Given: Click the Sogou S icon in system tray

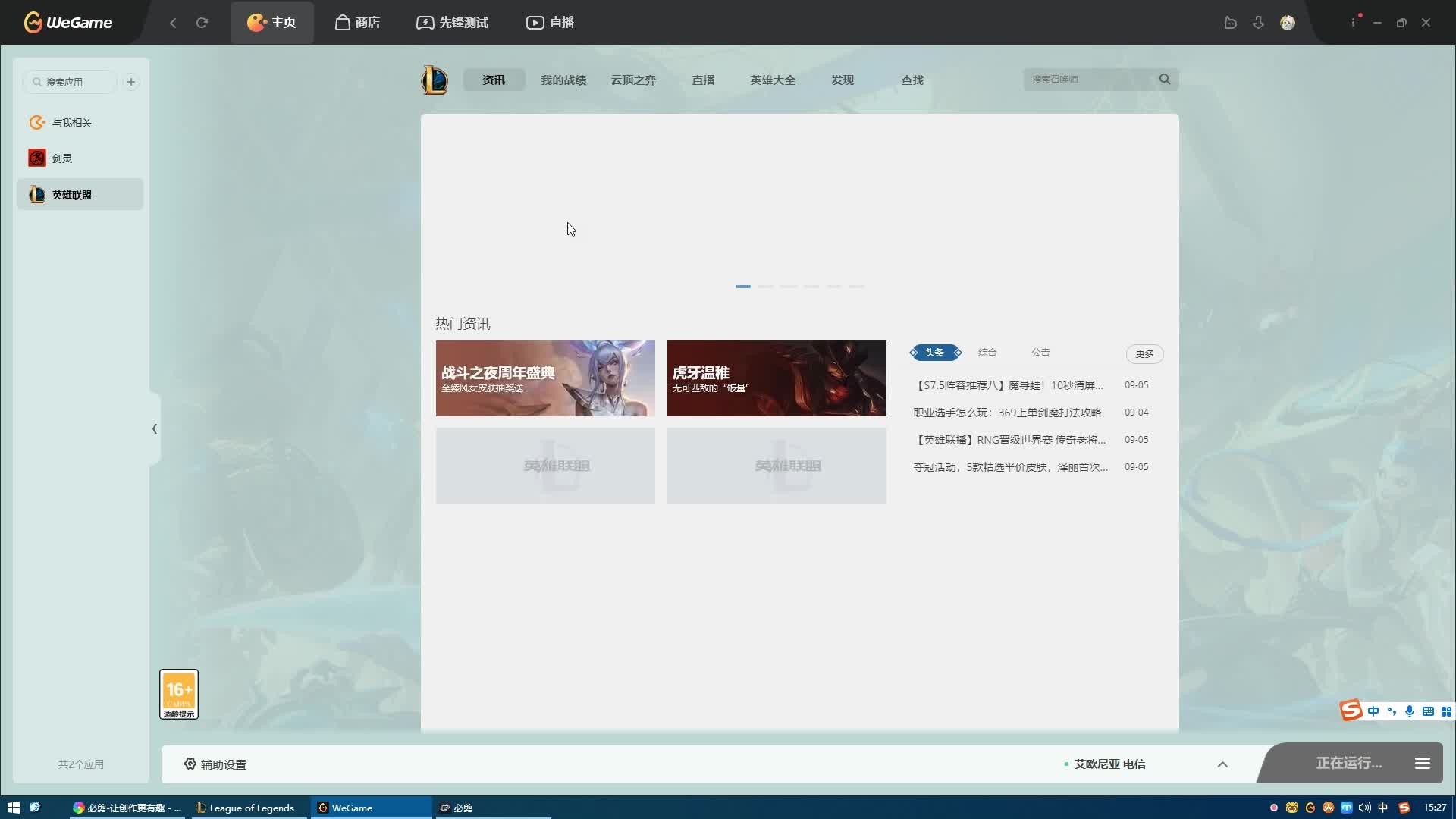Looking at the screenshot, I should 1404,808.
